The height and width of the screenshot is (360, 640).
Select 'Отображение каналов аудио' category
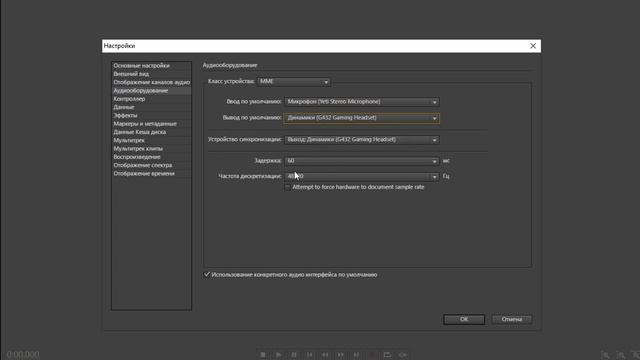151,82
